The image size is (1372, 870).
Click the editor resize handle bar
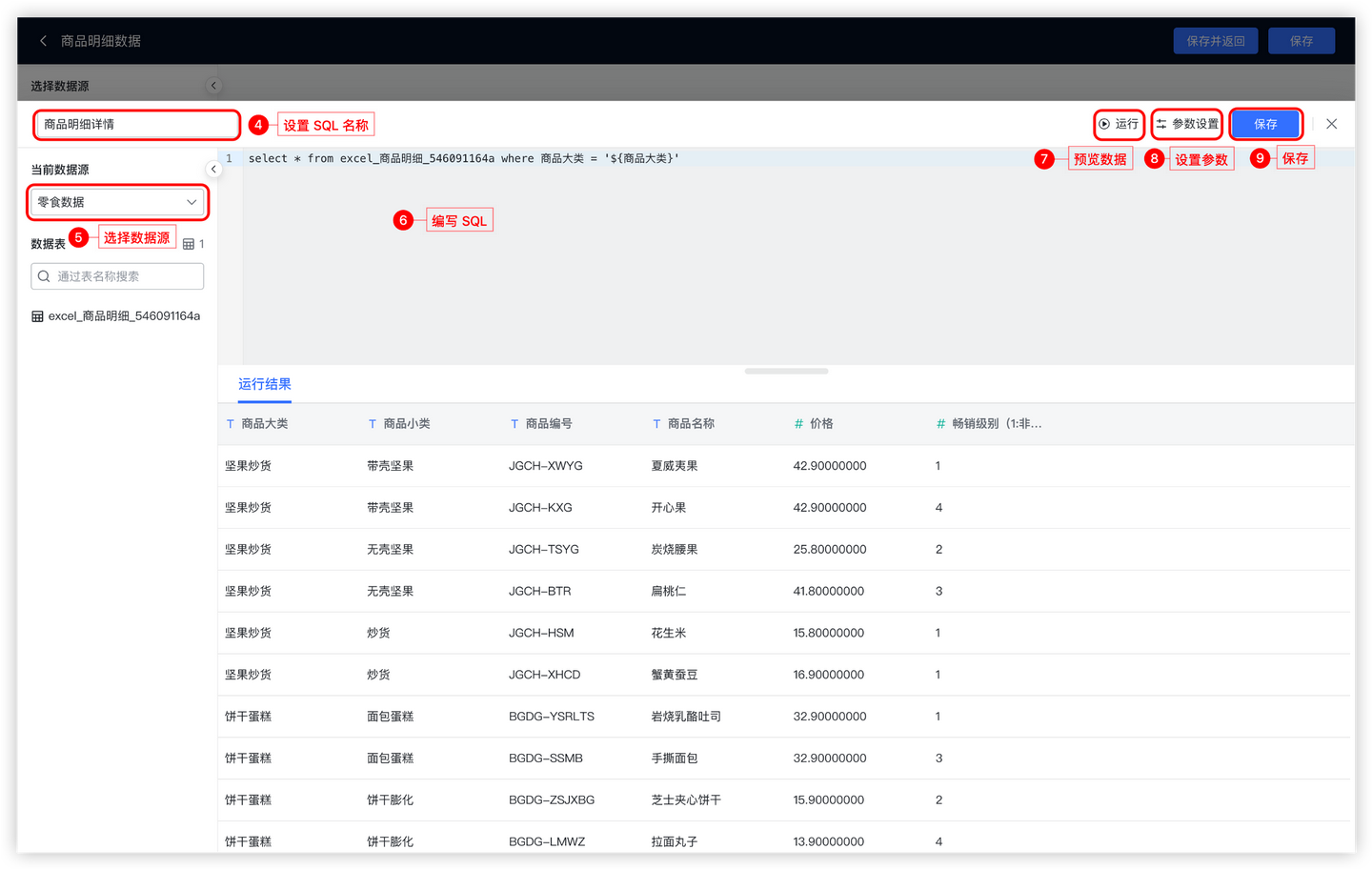pos(787,371)
